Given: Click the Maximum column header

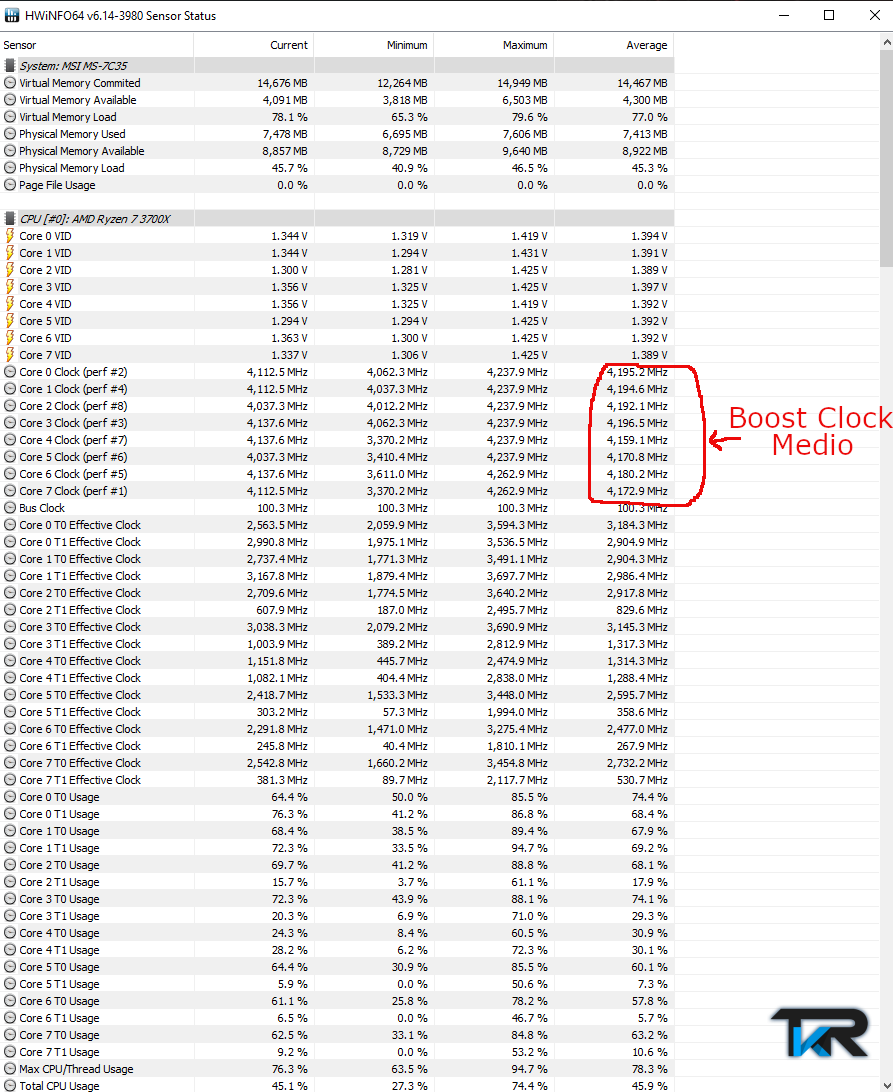Looking at the screenshot, I should click(x=494, y=45).
